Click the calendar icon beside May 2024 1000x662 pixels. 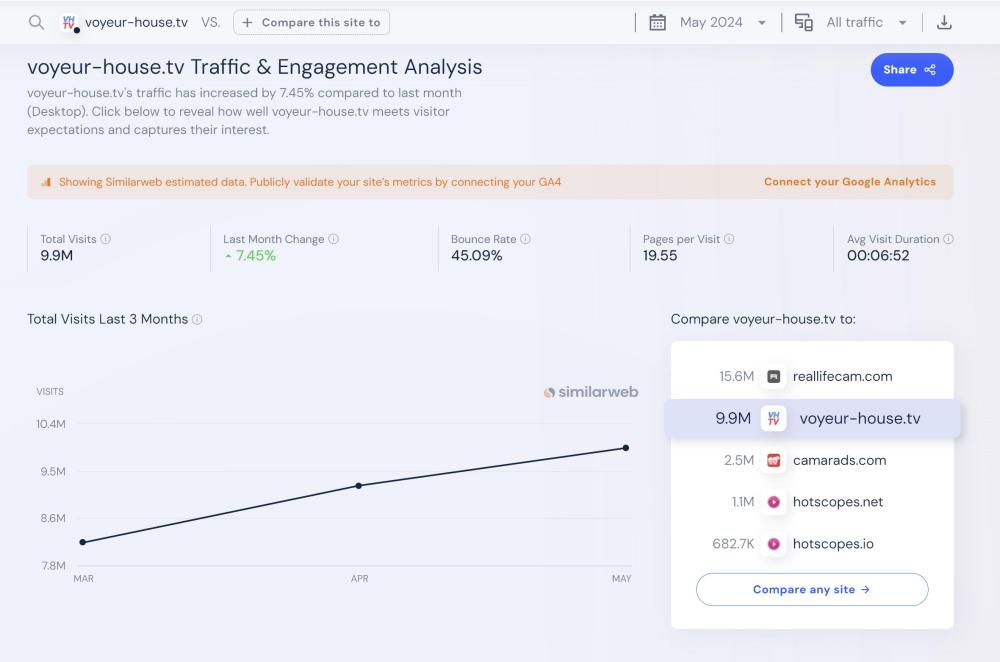point(657,22)
